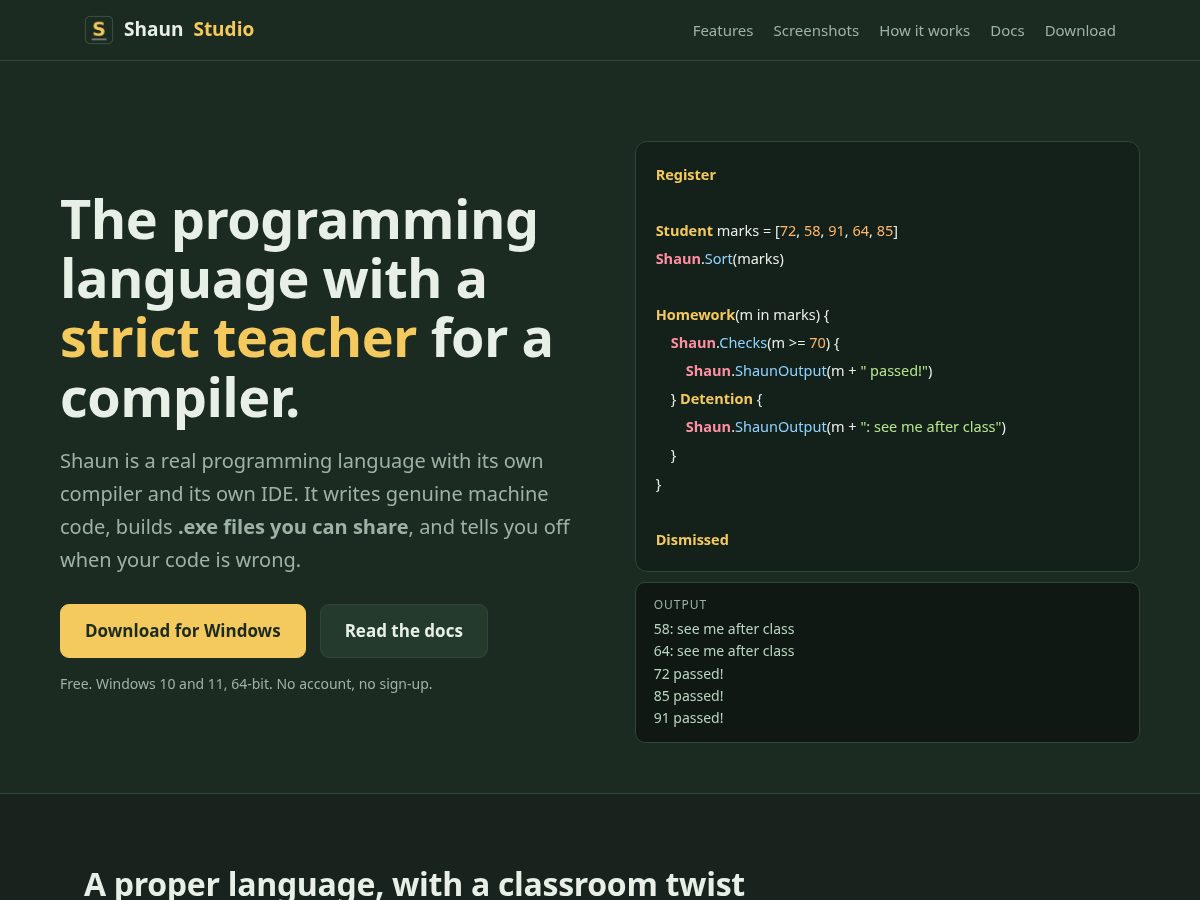The height and width of the screenshot is (900, 1200).
Task: Click the bold '.exe files you can share' text
Action: pyautogui.click(x=293, y=527)
